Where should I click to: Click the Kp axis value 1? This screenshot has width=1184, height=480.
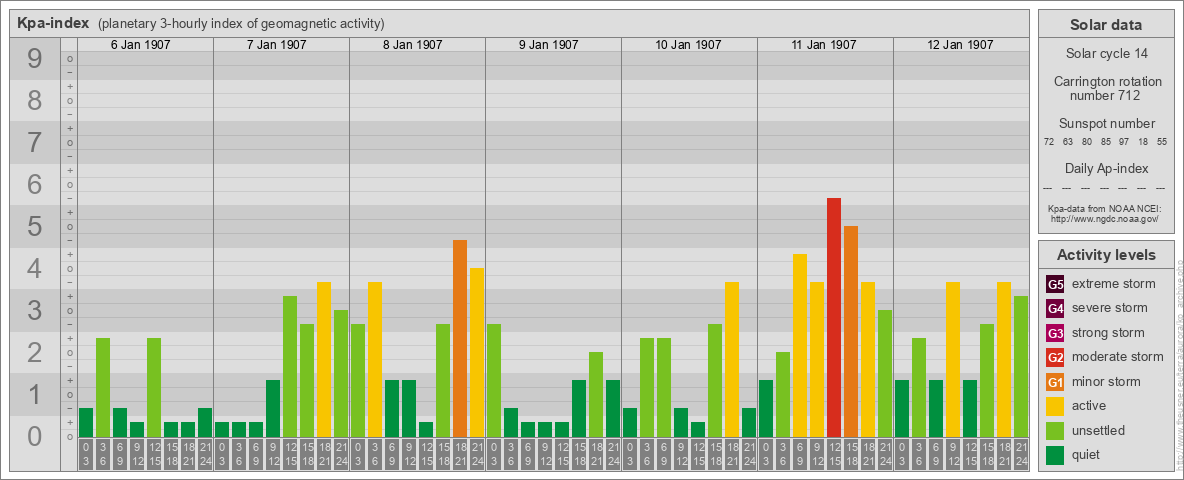[34, 394]
